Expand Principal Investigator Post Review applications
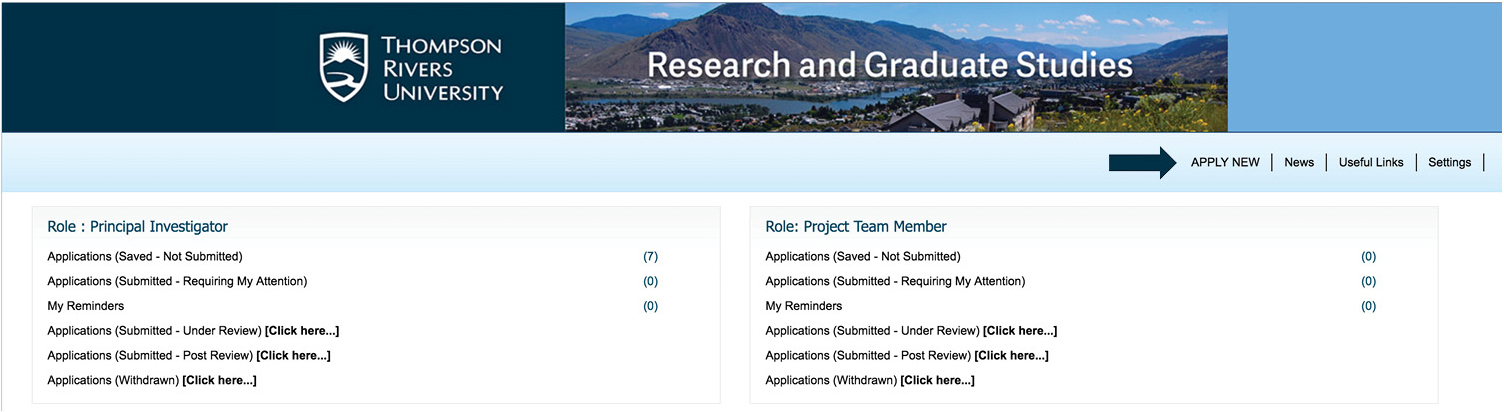The width and height of the screenshot is (1504, 412). (293, 356)
